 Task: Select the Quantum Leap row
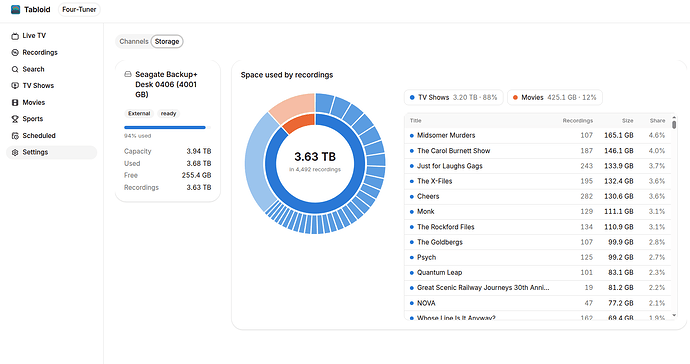coord(538,272)
